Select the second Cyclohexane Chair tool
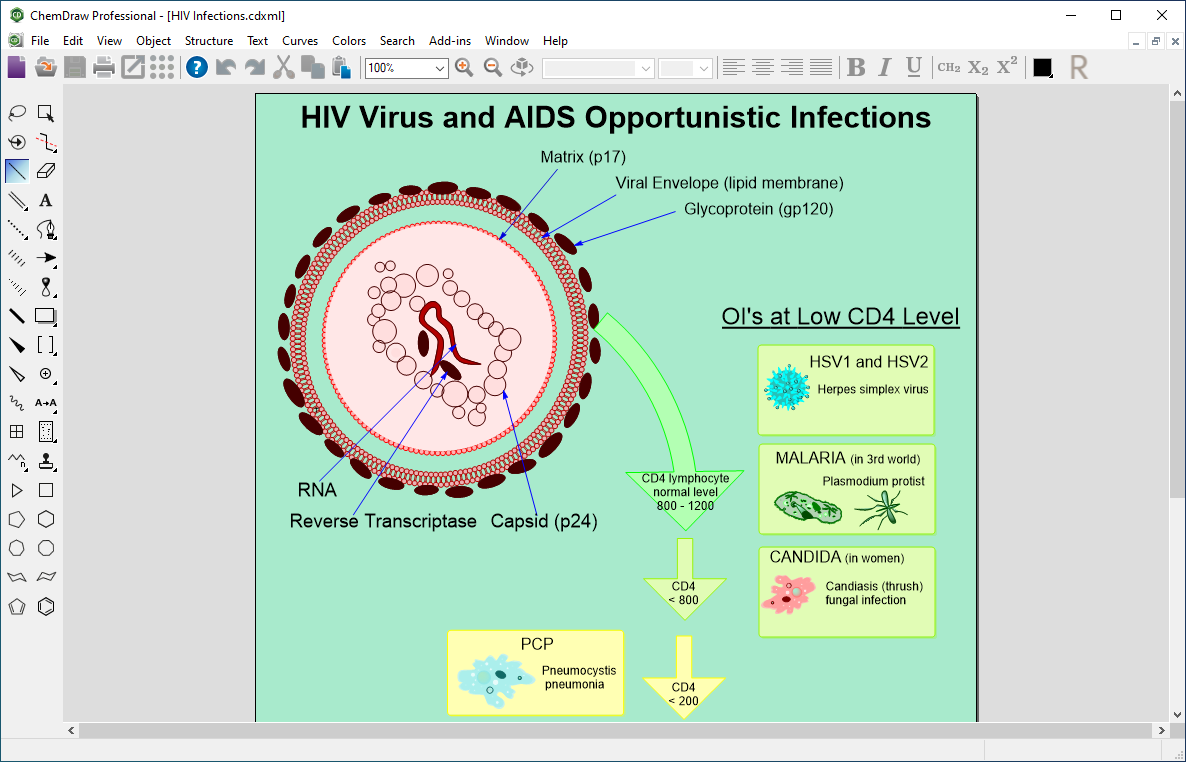Screen dimensions: 1186x762 pos(46,577)
